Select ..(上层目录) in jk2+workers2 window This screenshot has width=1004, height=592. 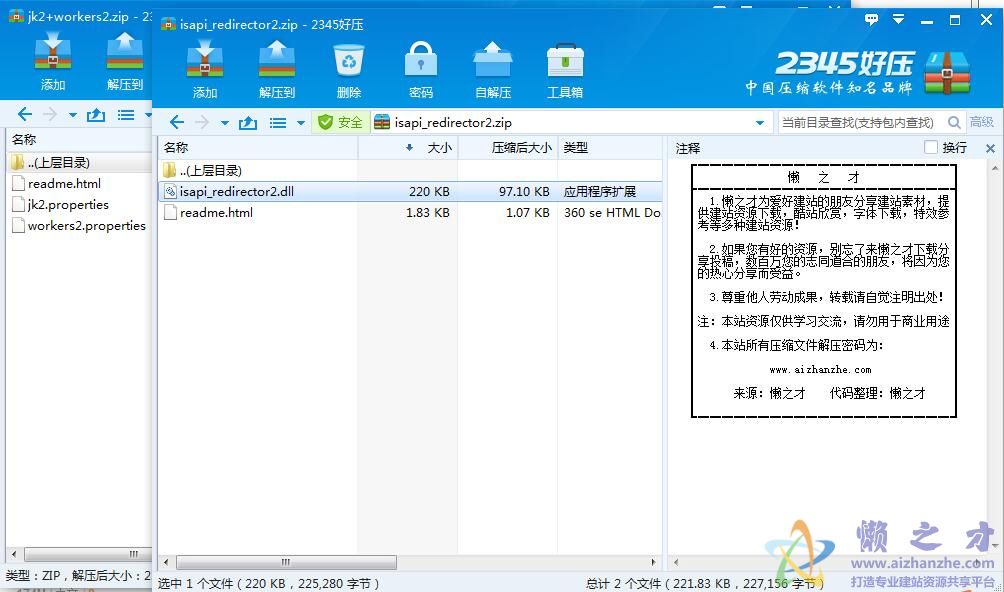(79, 163)
